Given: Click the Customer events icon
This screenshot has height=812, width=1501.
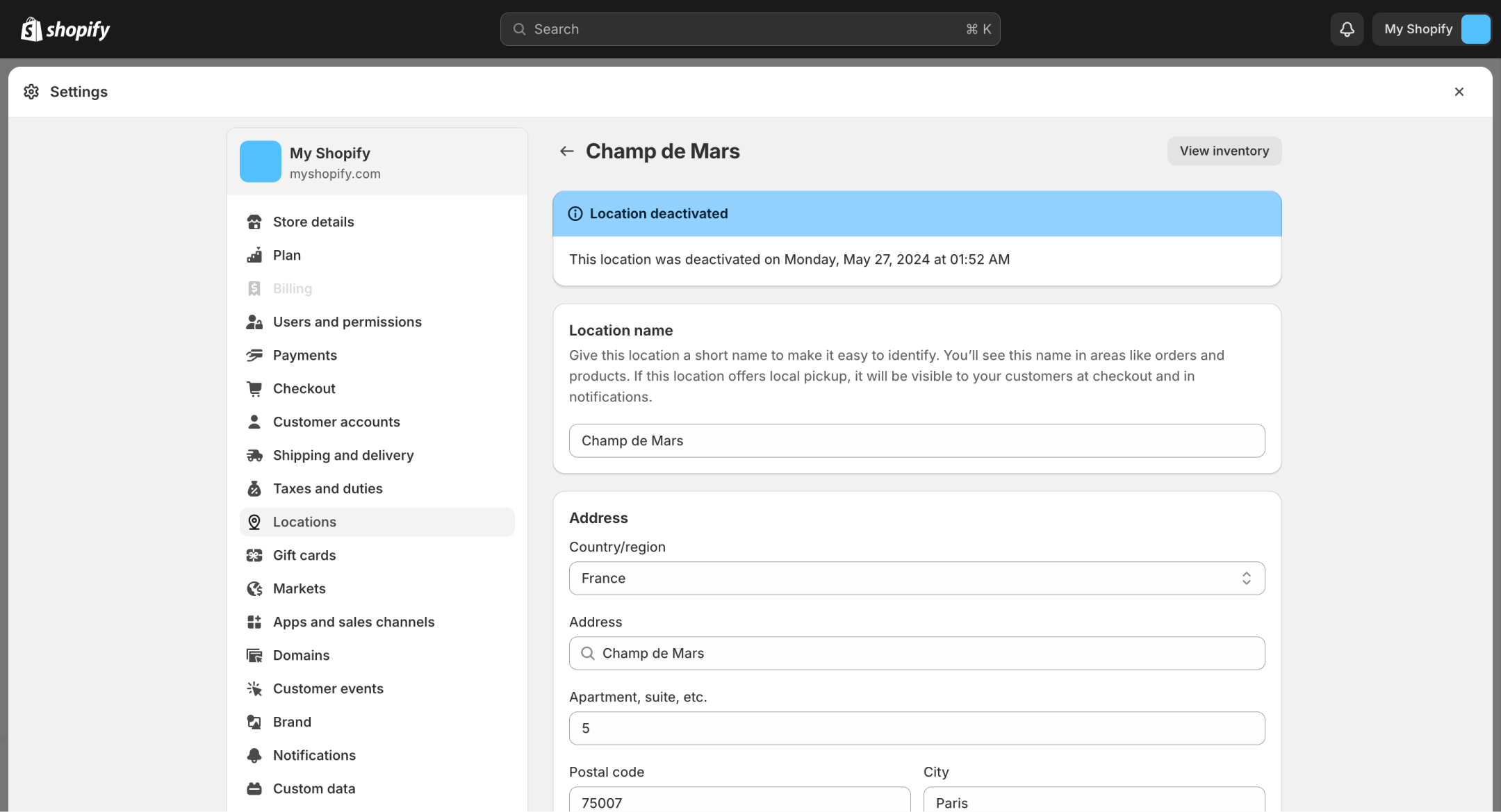Looking at the screenshot, I should 254,689.
